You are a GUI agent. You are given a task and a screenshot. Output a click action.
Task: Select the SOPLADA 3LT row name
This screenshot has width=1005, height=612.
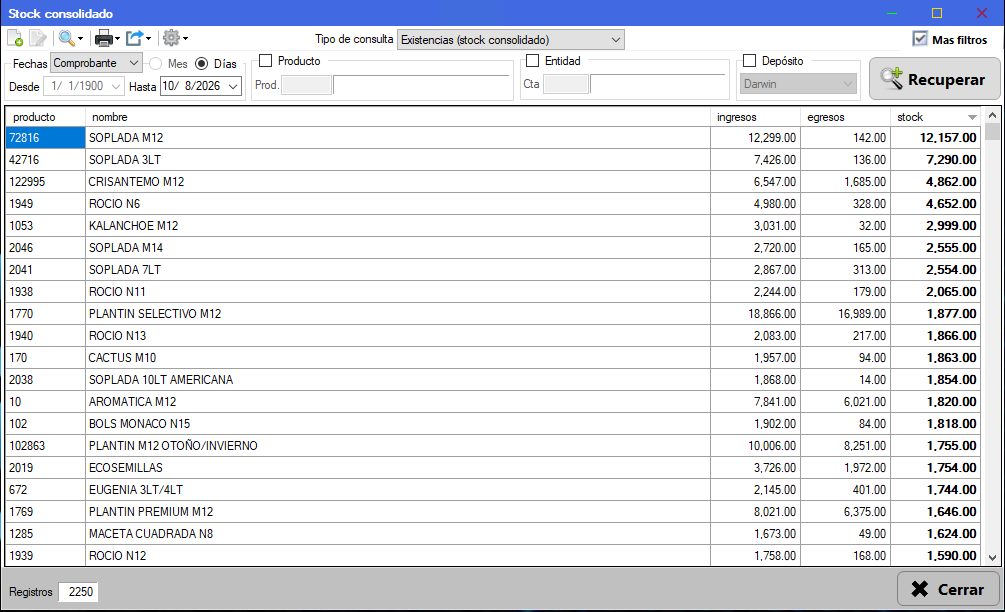[125, 160]
